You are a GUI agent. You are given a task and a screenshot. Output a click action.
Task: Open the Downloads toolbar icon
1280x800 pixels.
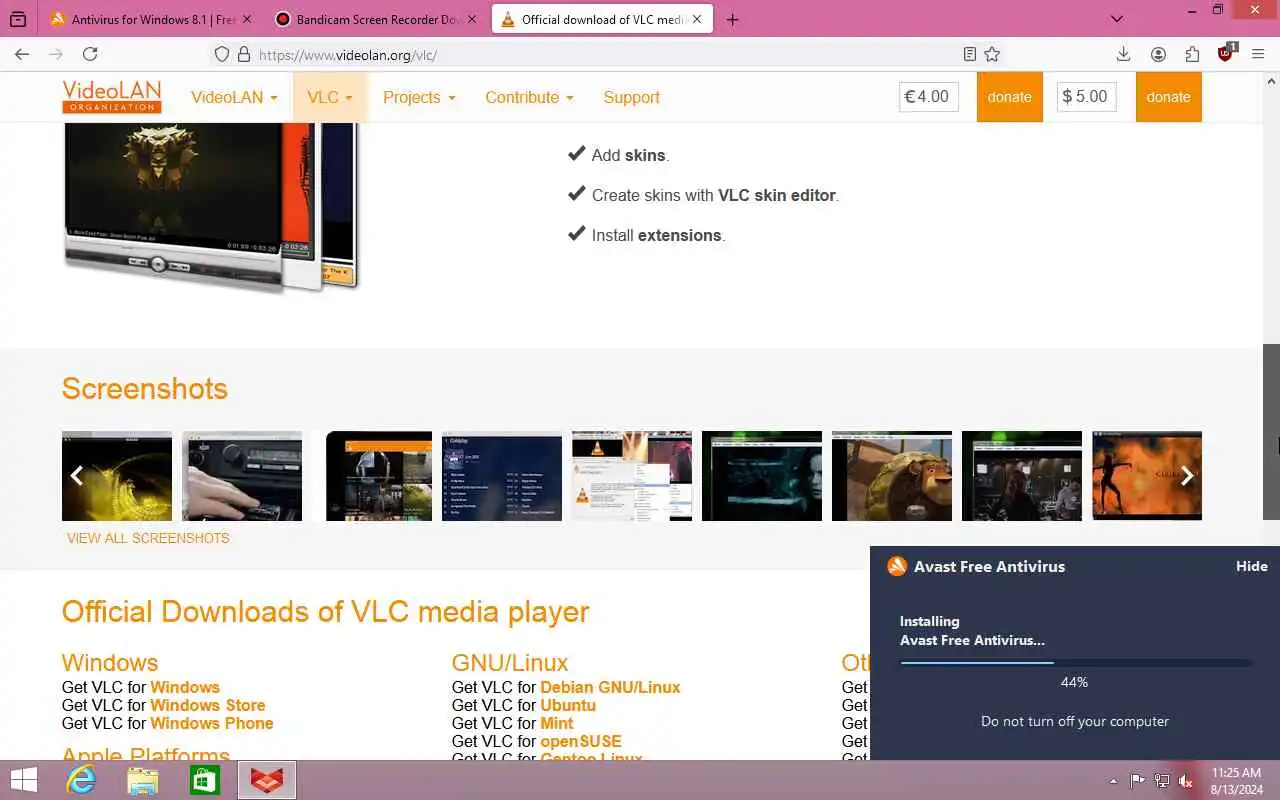pos(1123,55)
